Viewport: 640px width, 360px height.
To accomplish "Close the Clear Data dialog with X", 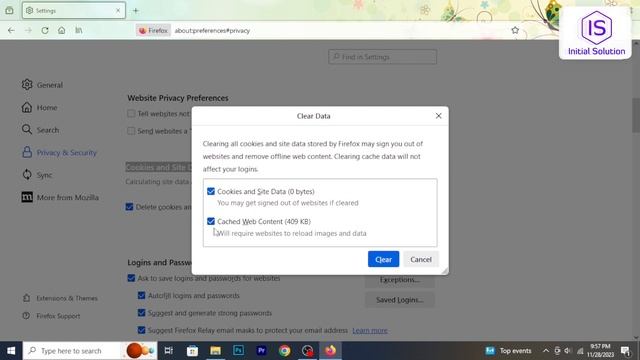I will pos(438,116).
